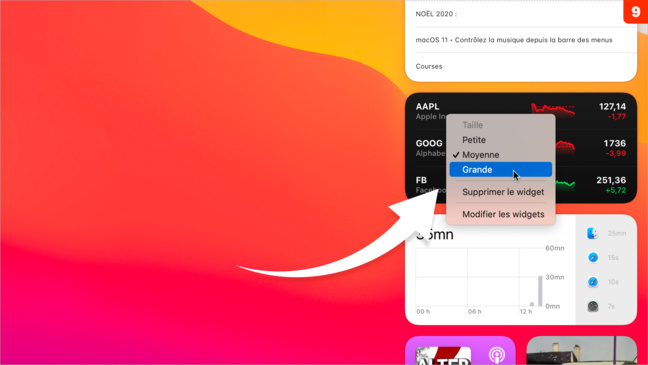
Task: Click the GOOG price 1736
Action: pyautogui.click(x=615, y=143)
